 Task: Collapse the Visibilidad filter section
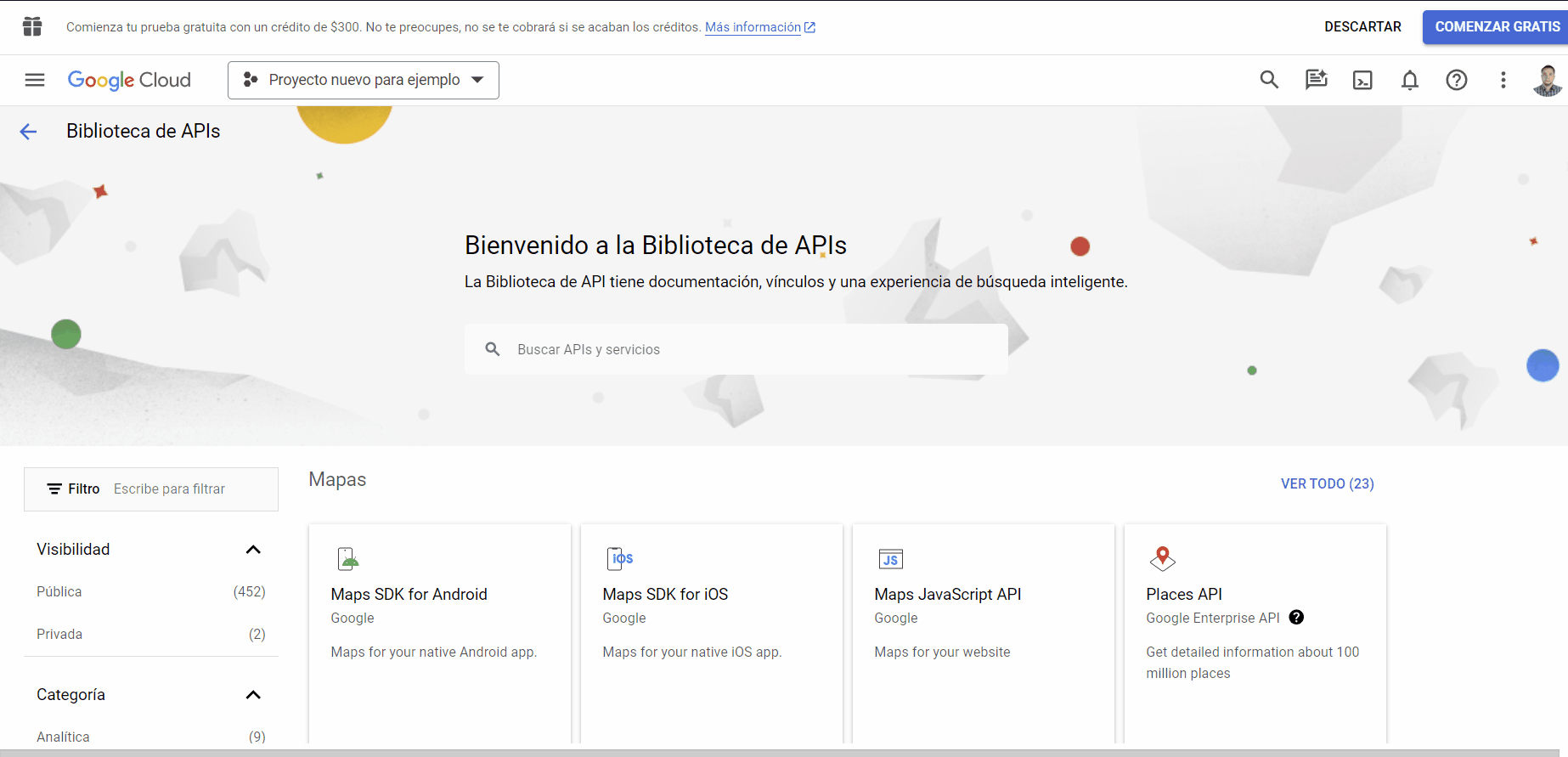(252, 550)
